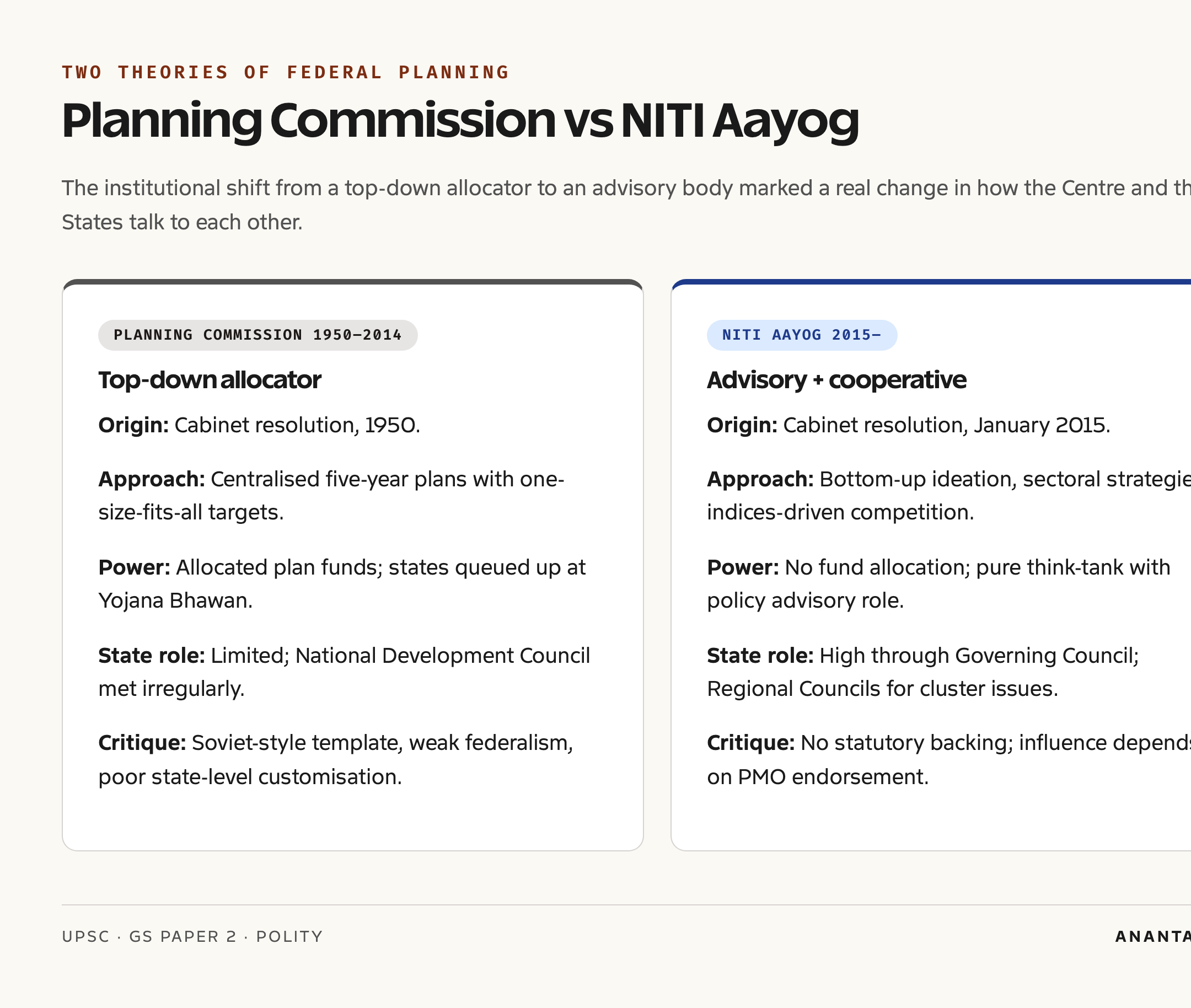This screenshot has width=1191, height=1008.
Task: Select the 'Planning Commission 1950–2014' badge
Action: (x=257, y=335)
